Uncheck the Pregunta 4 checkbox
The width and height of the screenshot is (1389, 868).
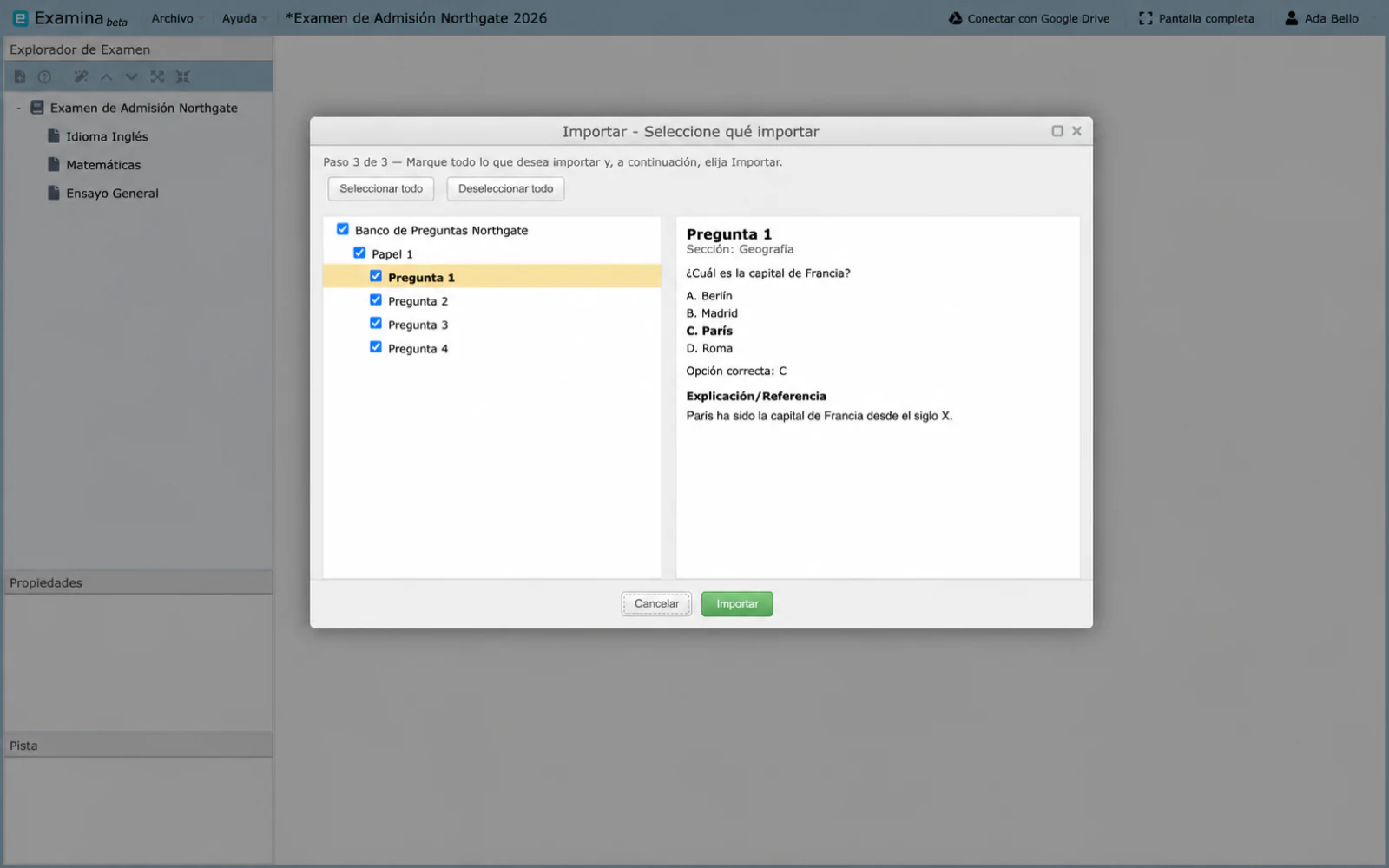click(x=376, y=346)
